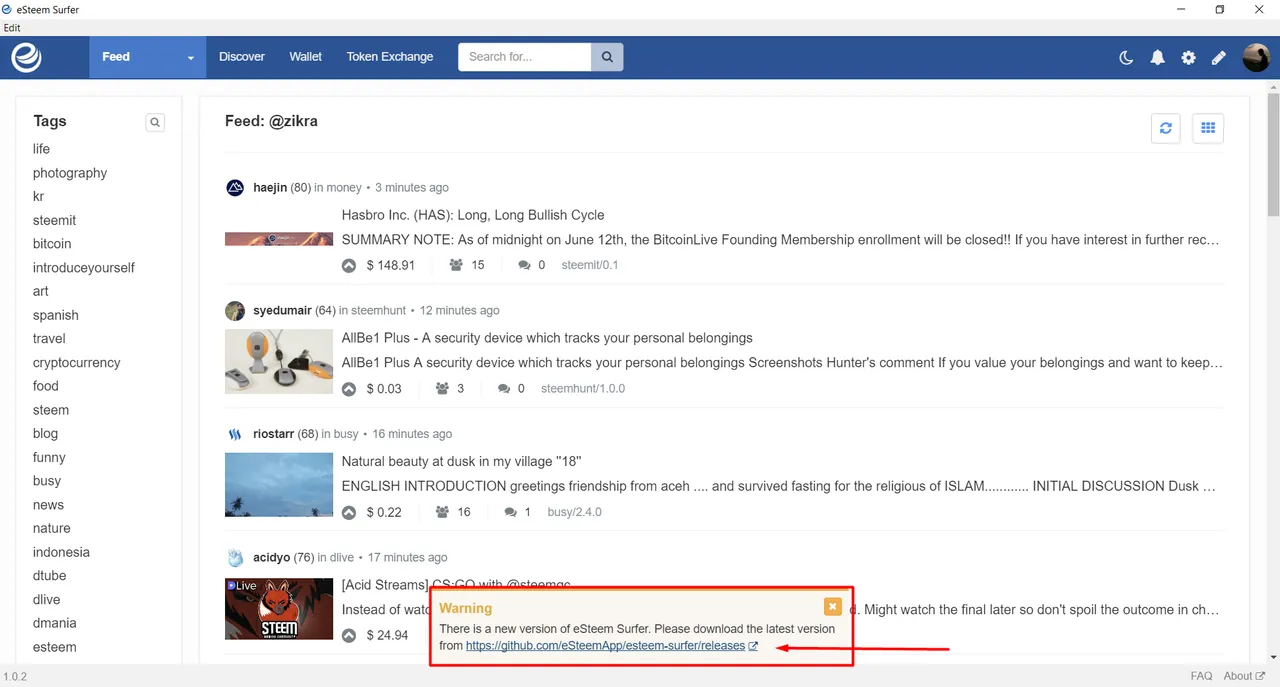Click syedumair's author avatar
Screen dimensions: 1280x687
tap(235, 310)
